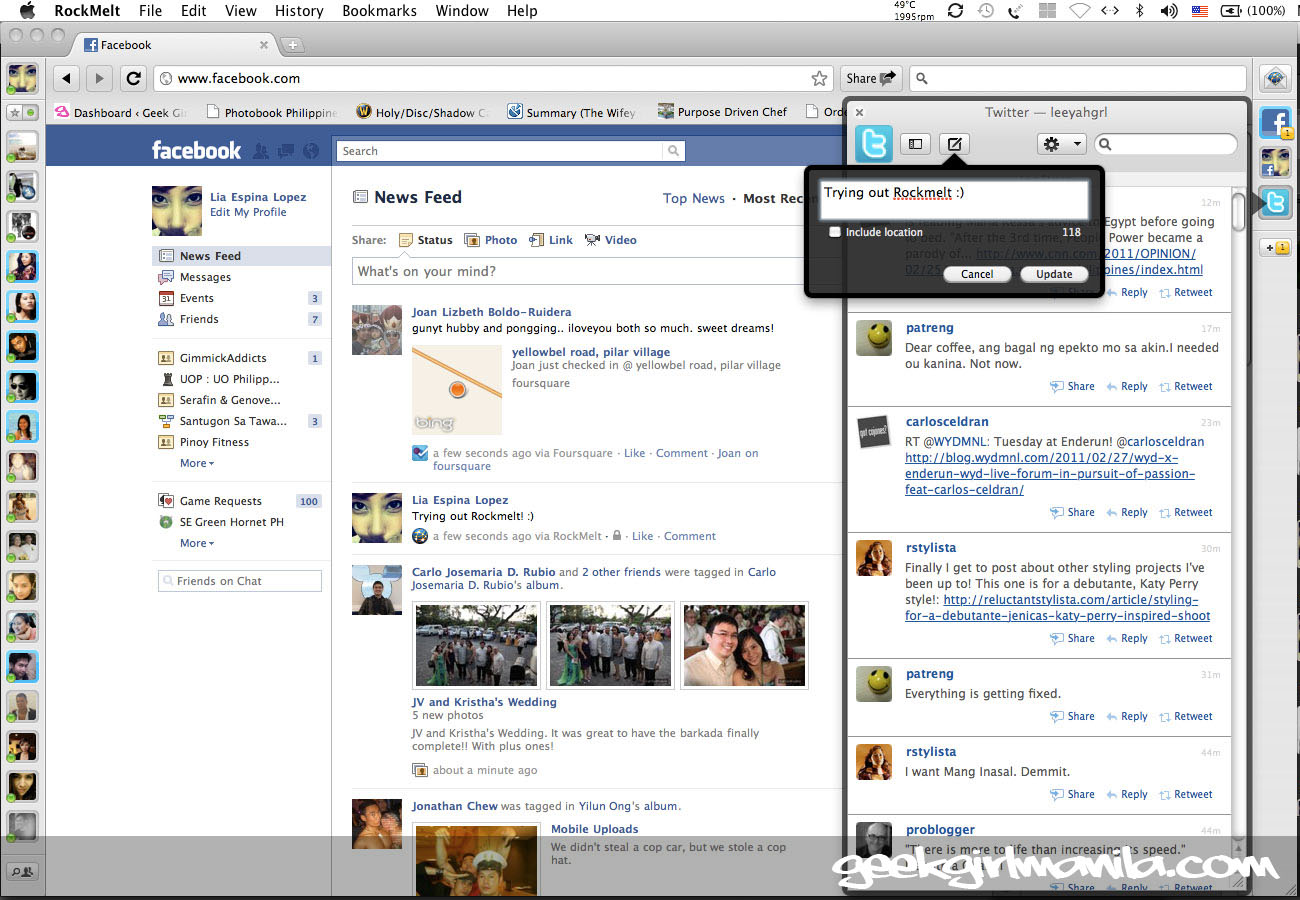The width and height of the screenshot is (1300, 900).
Task: Cancel the tweet composition
Action: click(977, 274)
